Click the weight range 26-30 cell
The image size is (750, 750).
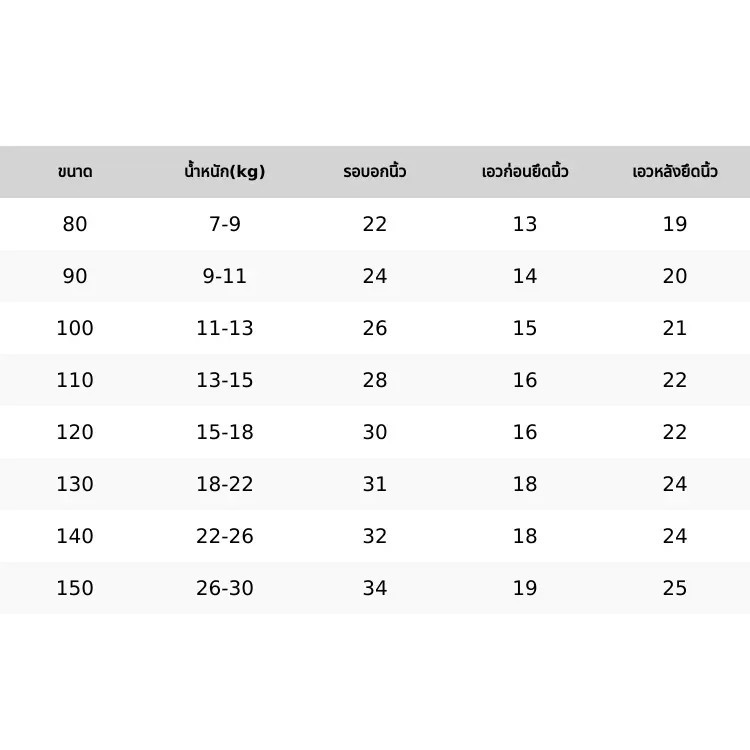(x=225, y=588)
